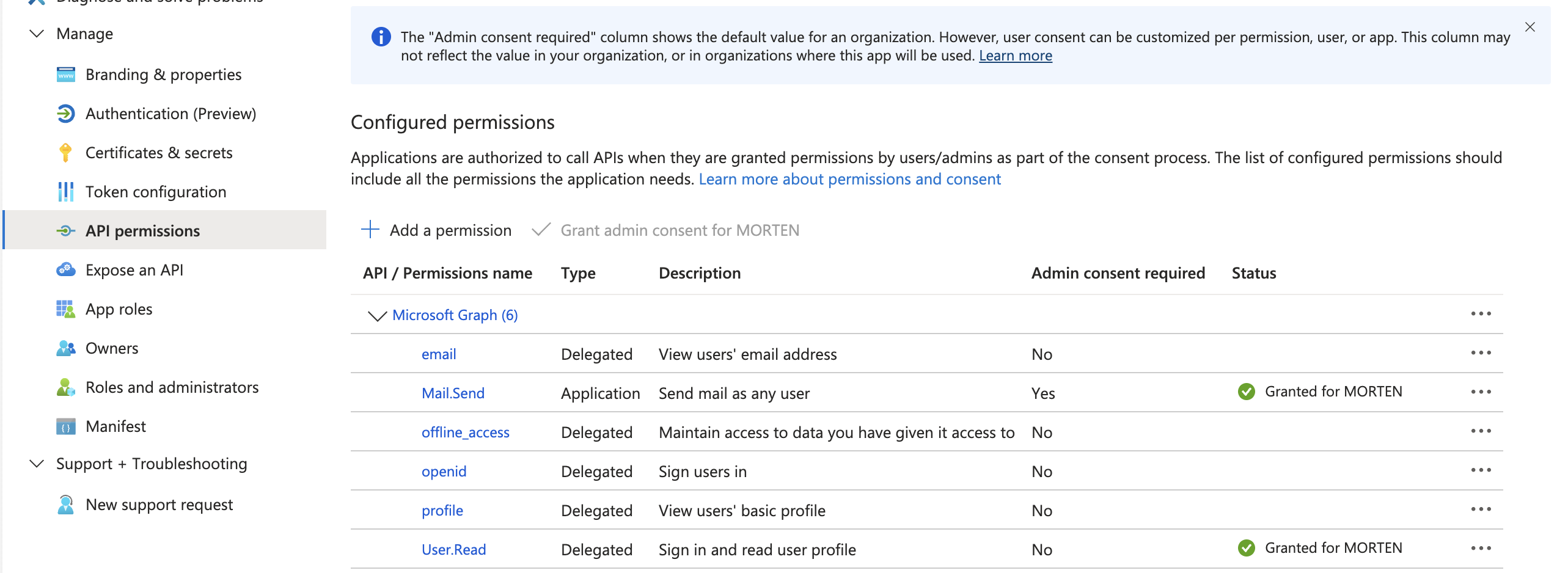The width and height of the screenshot is (1568, 573).
Task: Collapse the Support + Troubleshooting section chevron
Action: coord(37,464)
